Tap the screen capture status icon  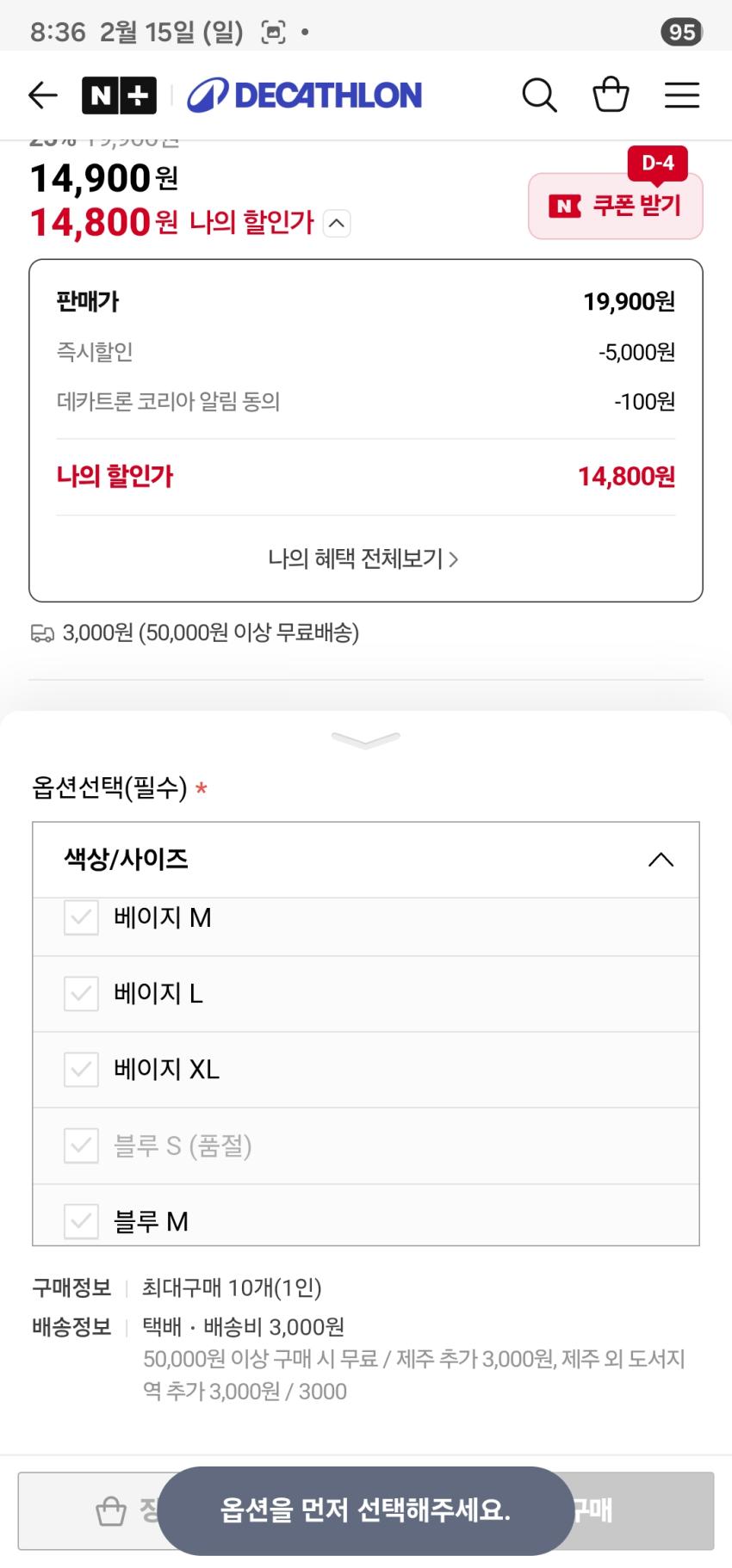coord(273,33)
